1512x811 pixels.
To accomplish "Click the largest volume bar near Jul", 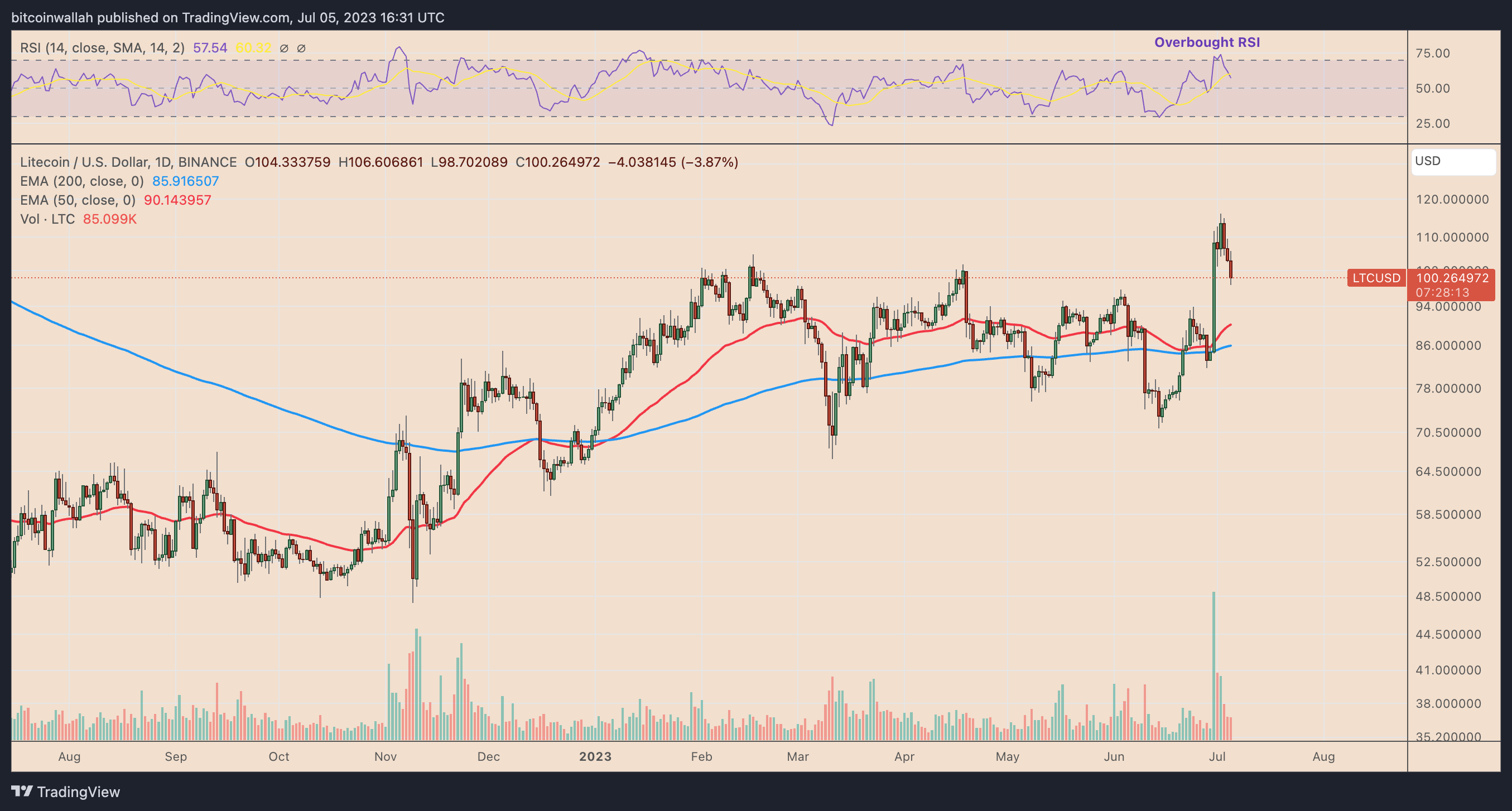I will tap(1214, 665).
